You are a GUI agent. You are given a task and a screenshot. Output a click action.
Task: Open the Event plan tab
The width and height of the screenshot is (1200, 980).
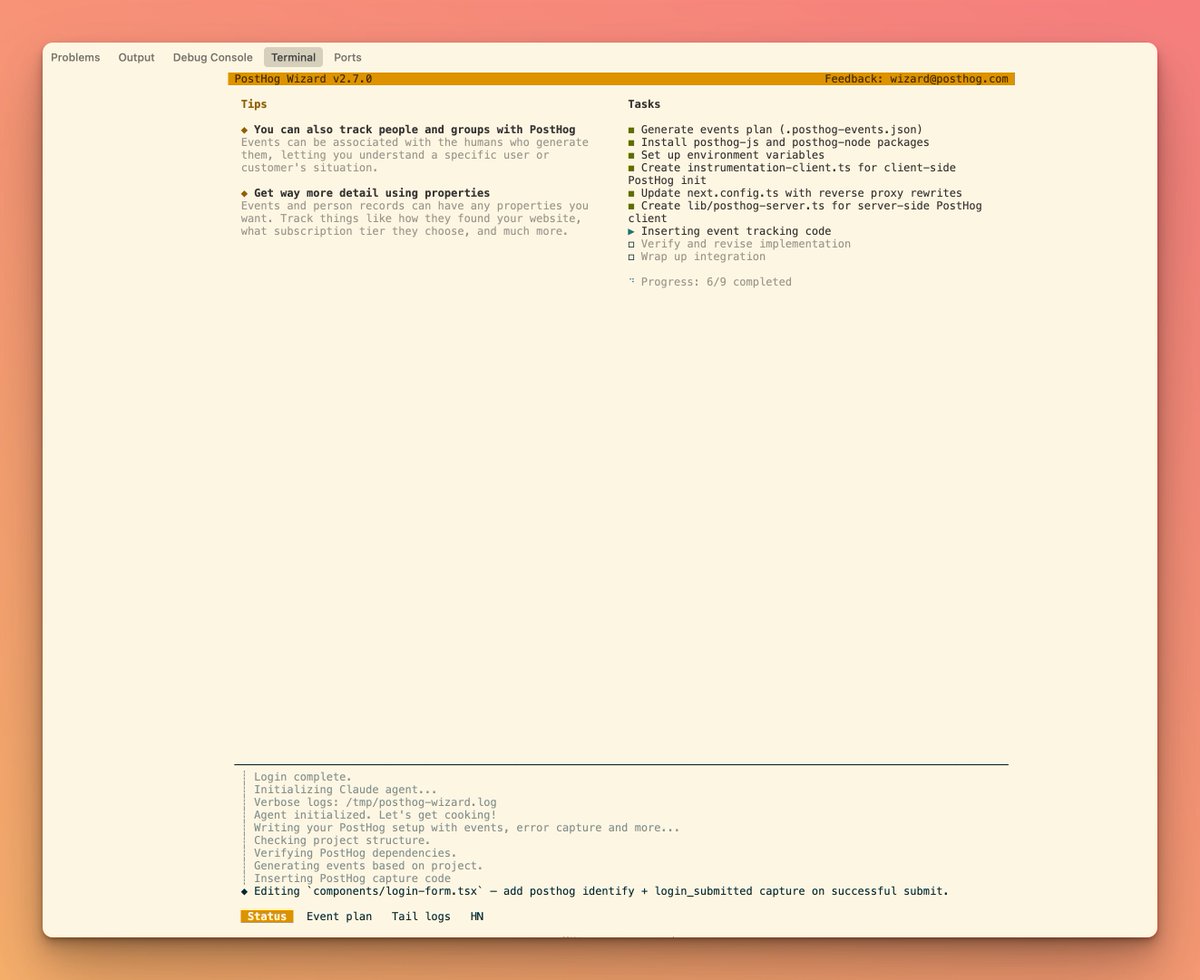point(339,916)
